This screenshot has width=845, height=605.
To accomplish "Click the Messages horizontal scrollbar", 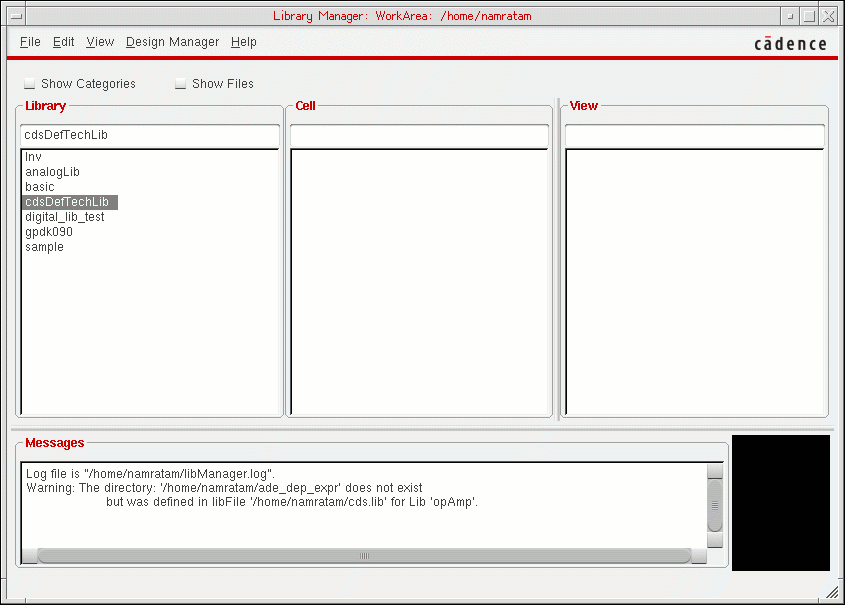I will coord(364,555).
